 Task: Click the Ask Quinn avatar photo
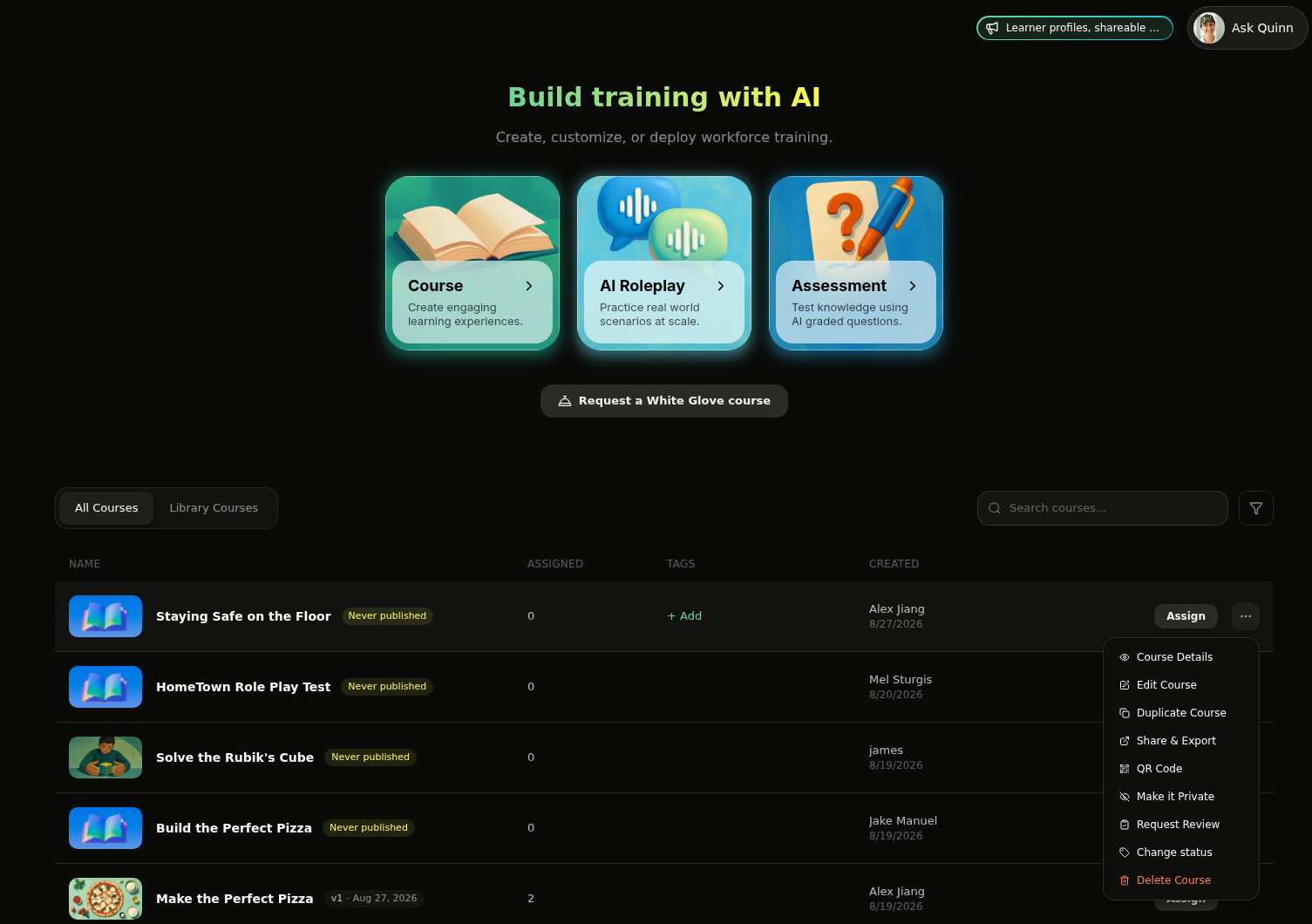pyautogui.click(x=1209, y=28)
